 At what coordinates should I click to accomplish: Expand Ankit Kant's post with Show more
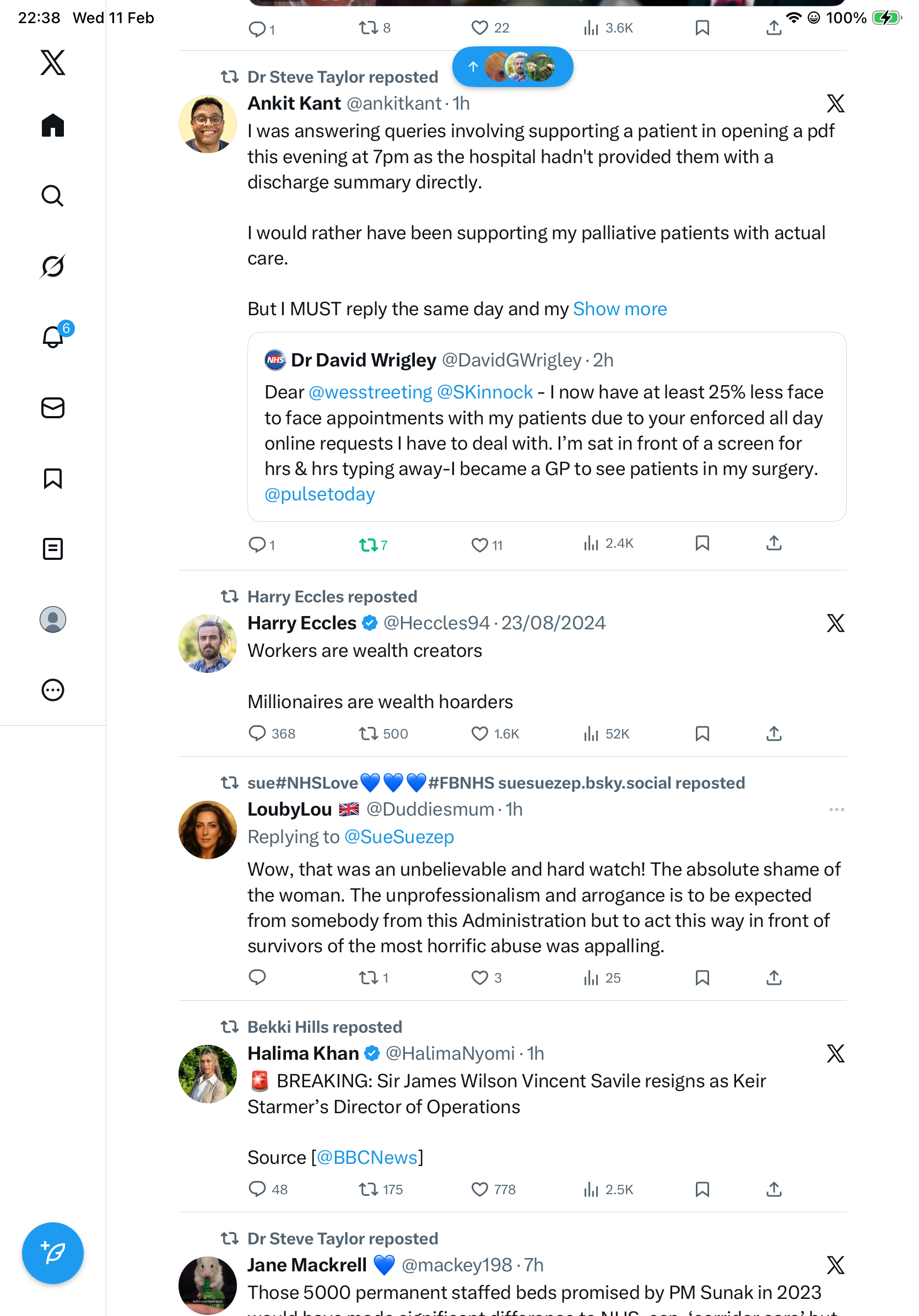(x=619, y=309)
